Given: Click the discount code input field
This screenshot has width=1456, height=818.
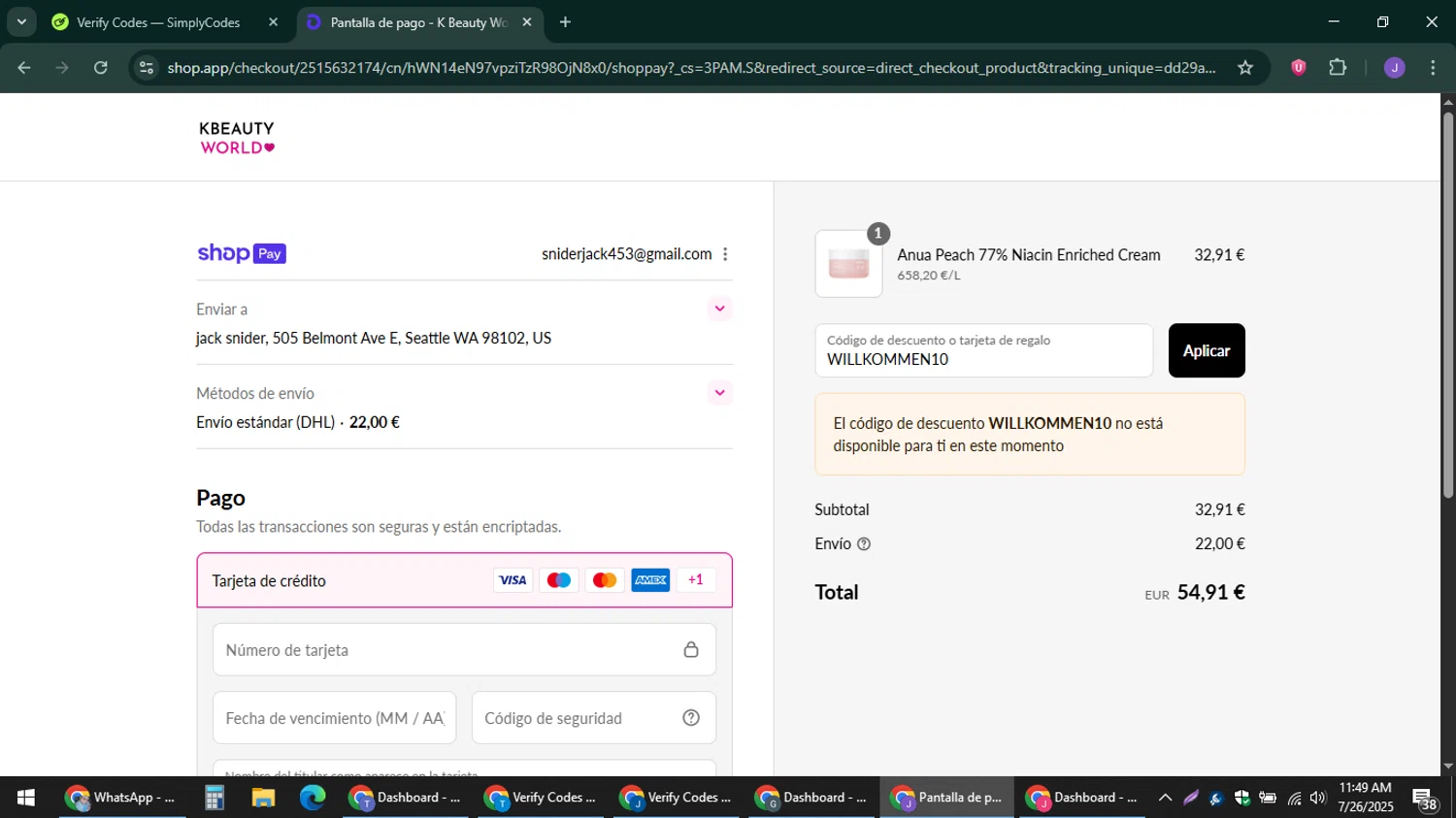Looking at the screenshot, I should tap(984, 350).
